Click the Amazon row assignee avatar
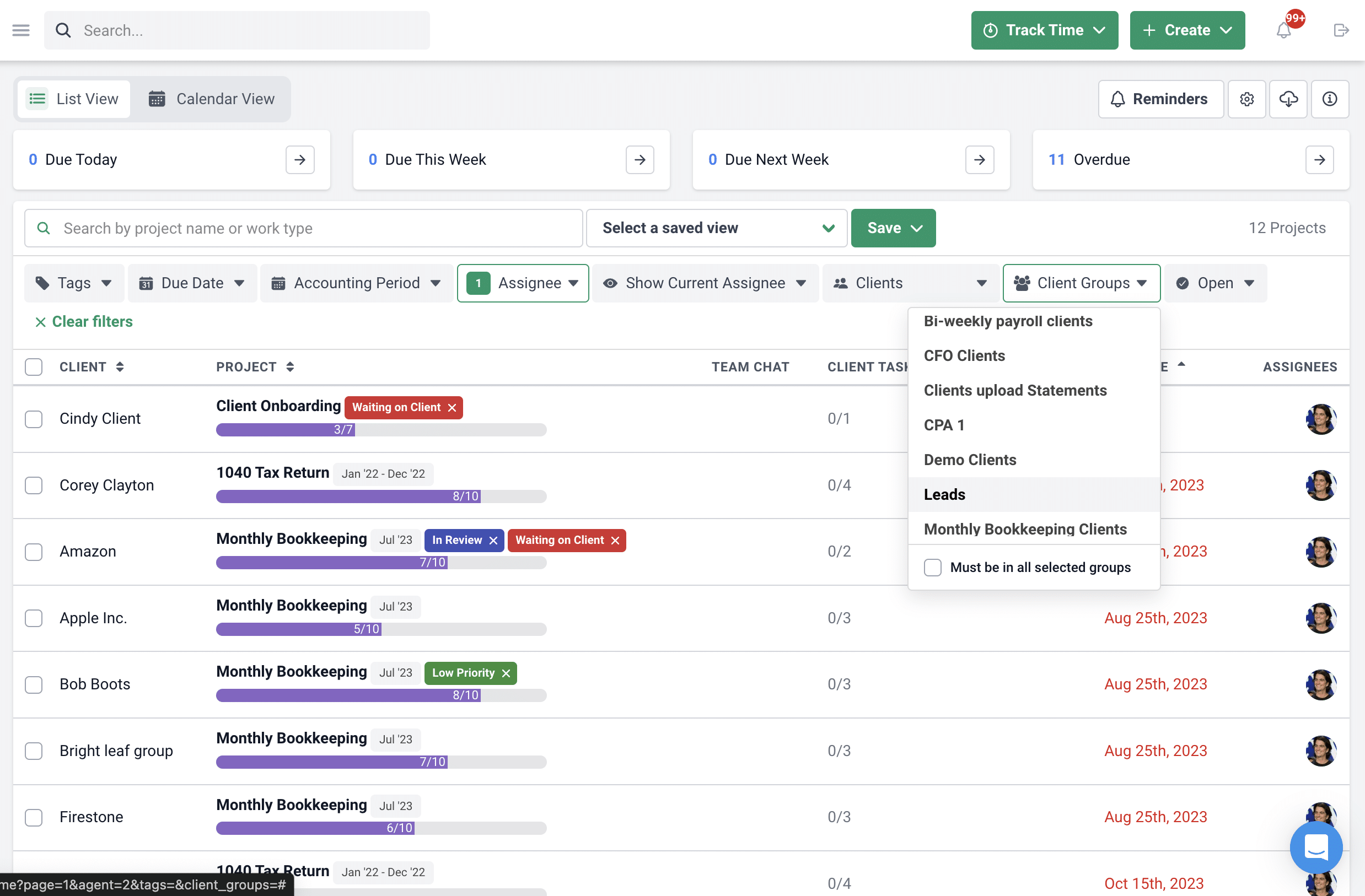The width and height of the screenshot is (1365, 896). [x=1321, y=552]
